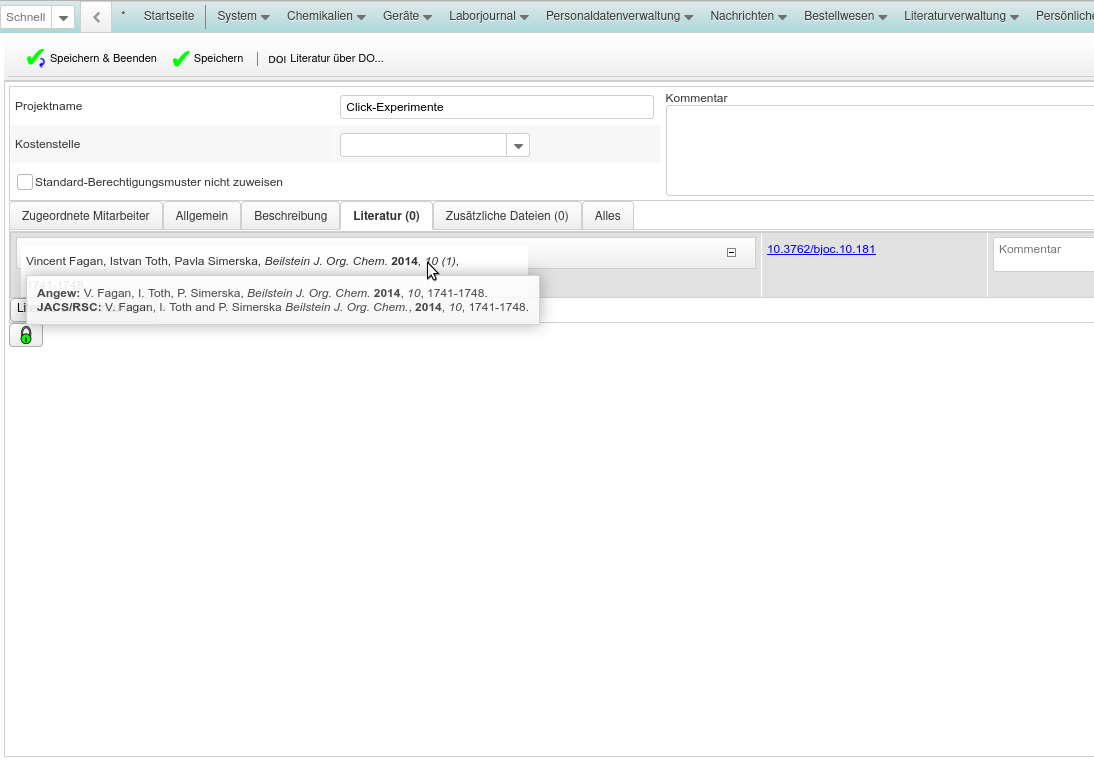1094x761 pixels.
Task: Open the Schnell search dropdown
Action: 63,18
